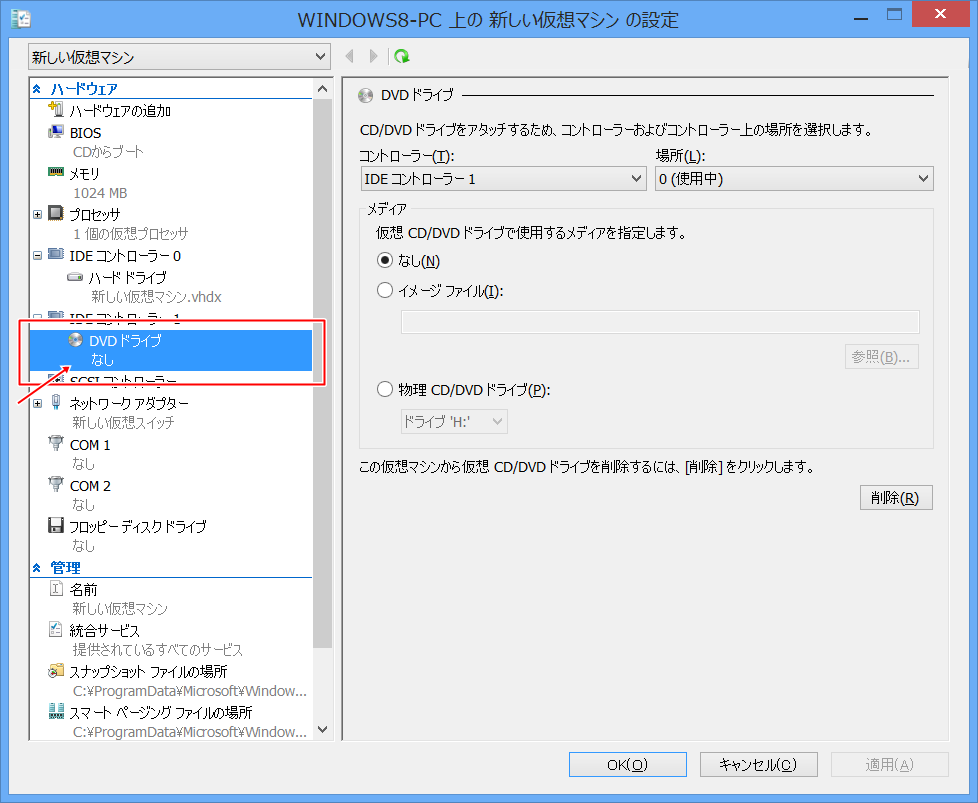Viewport: 978px width, 803px height.
Task: Click 新しい仮想スイッチ text
Action: click(123, 422)
